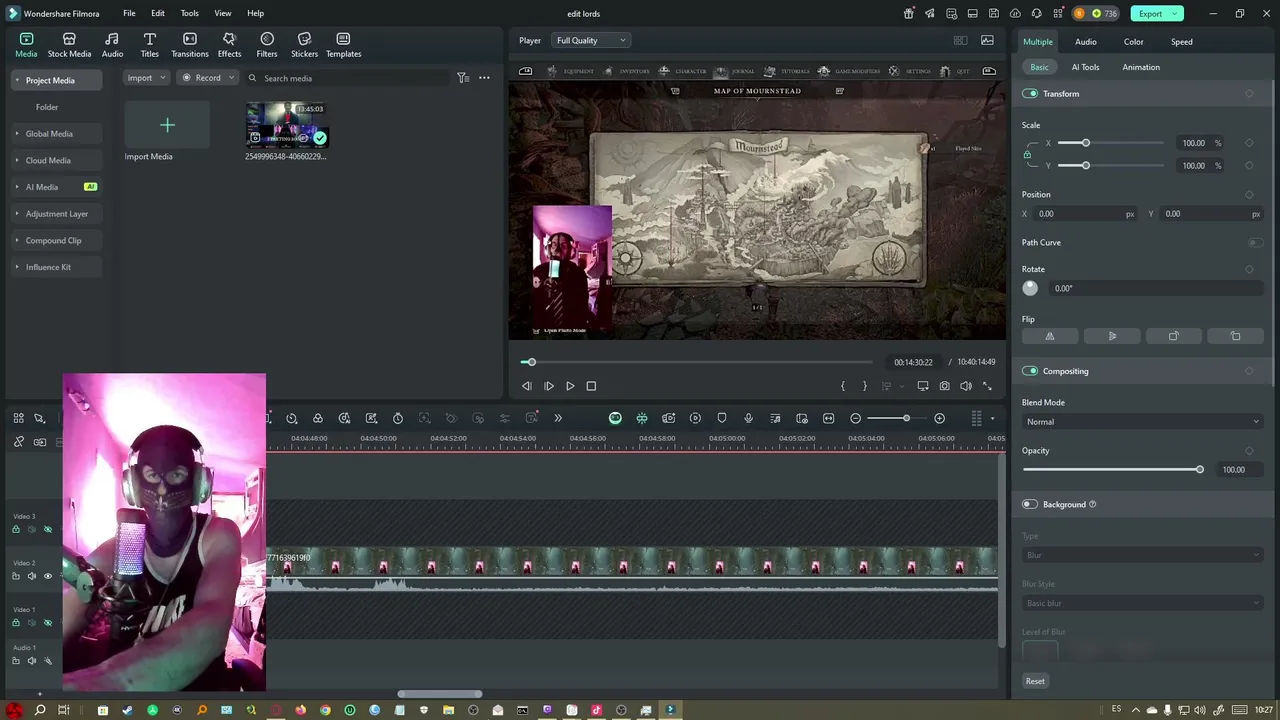Click the flip vertical button
This screenshot has width=1280, height=720.
coord(1112,336)
